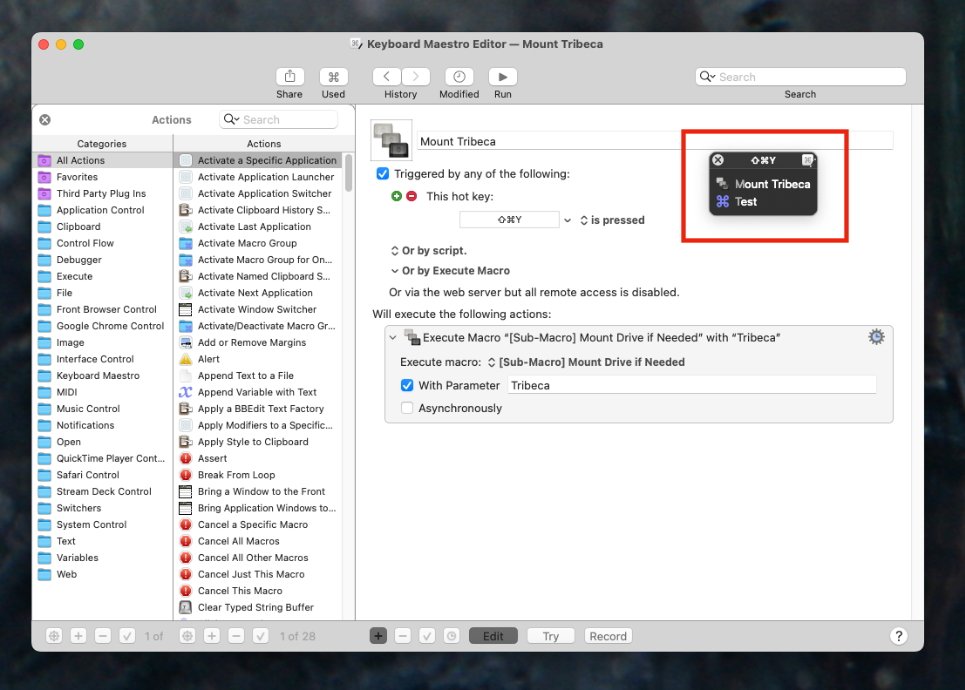Click the macro name field 'Mount Tribeca'
Image resolution: width=965 pixels, height=690 pixels.
tap(655, 142)
